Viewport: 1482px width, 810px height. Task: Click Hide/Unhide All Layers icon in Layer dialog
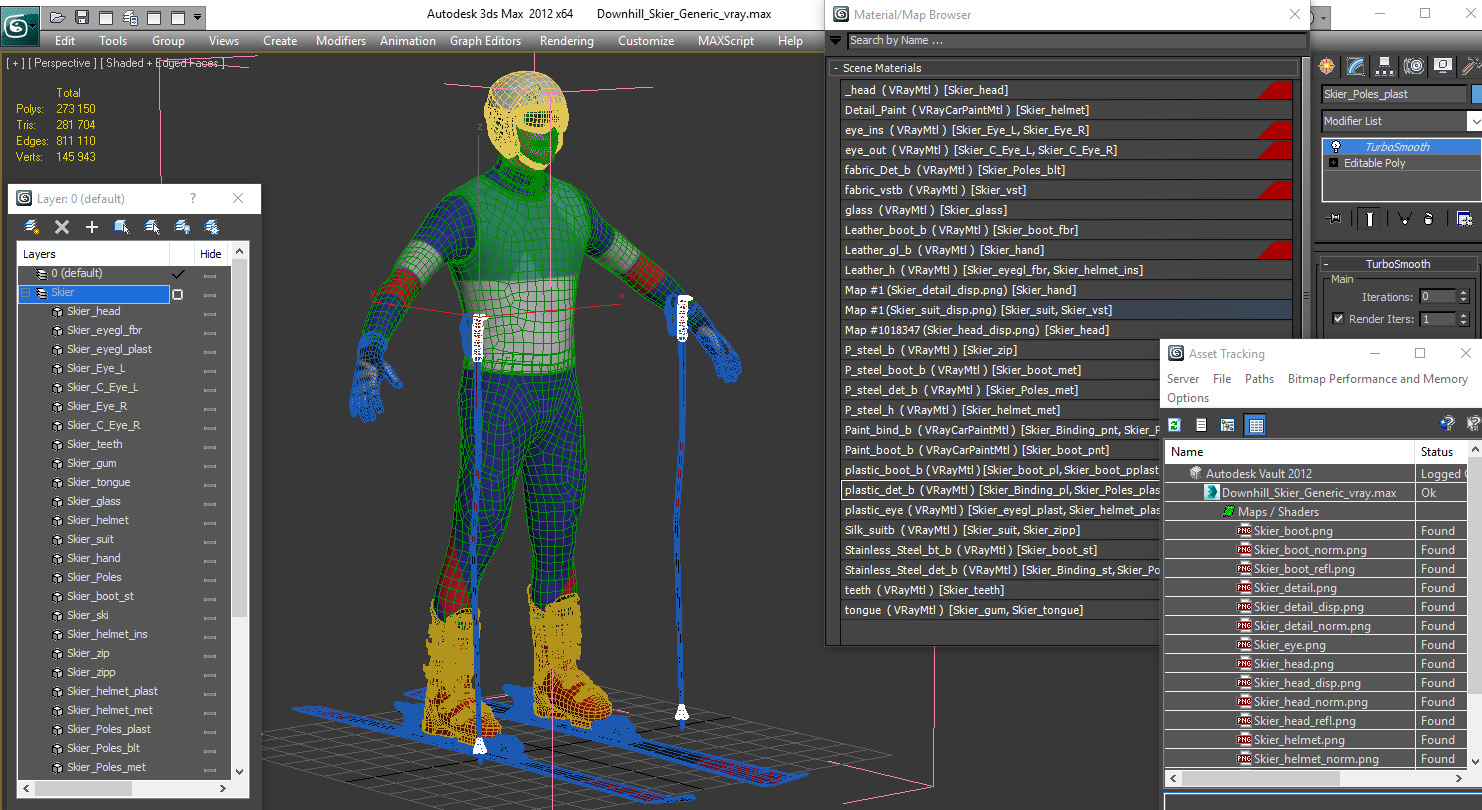click(182, 227)
